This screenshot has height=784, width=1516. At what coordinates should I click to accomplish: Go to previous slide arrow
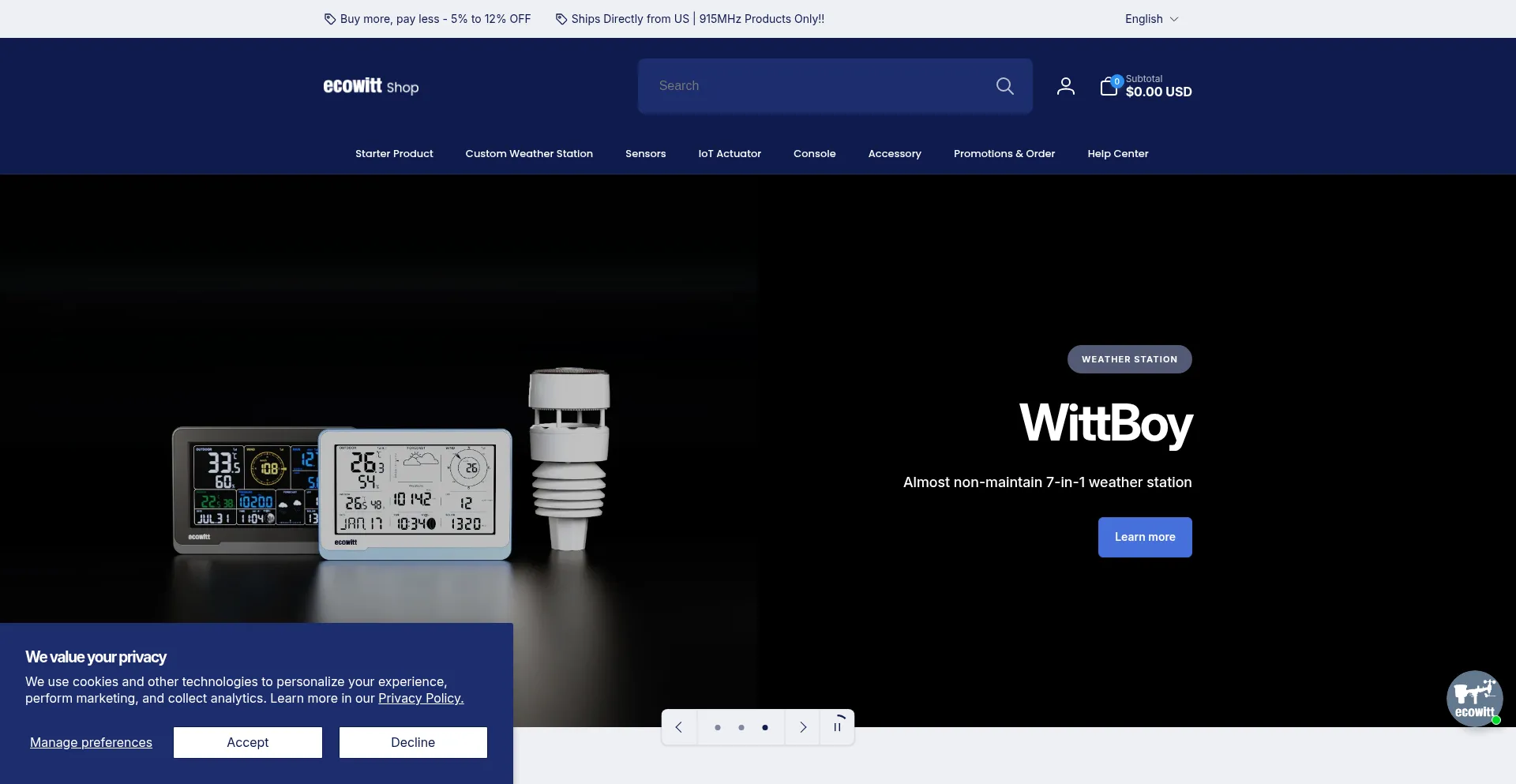click(679, 727)
